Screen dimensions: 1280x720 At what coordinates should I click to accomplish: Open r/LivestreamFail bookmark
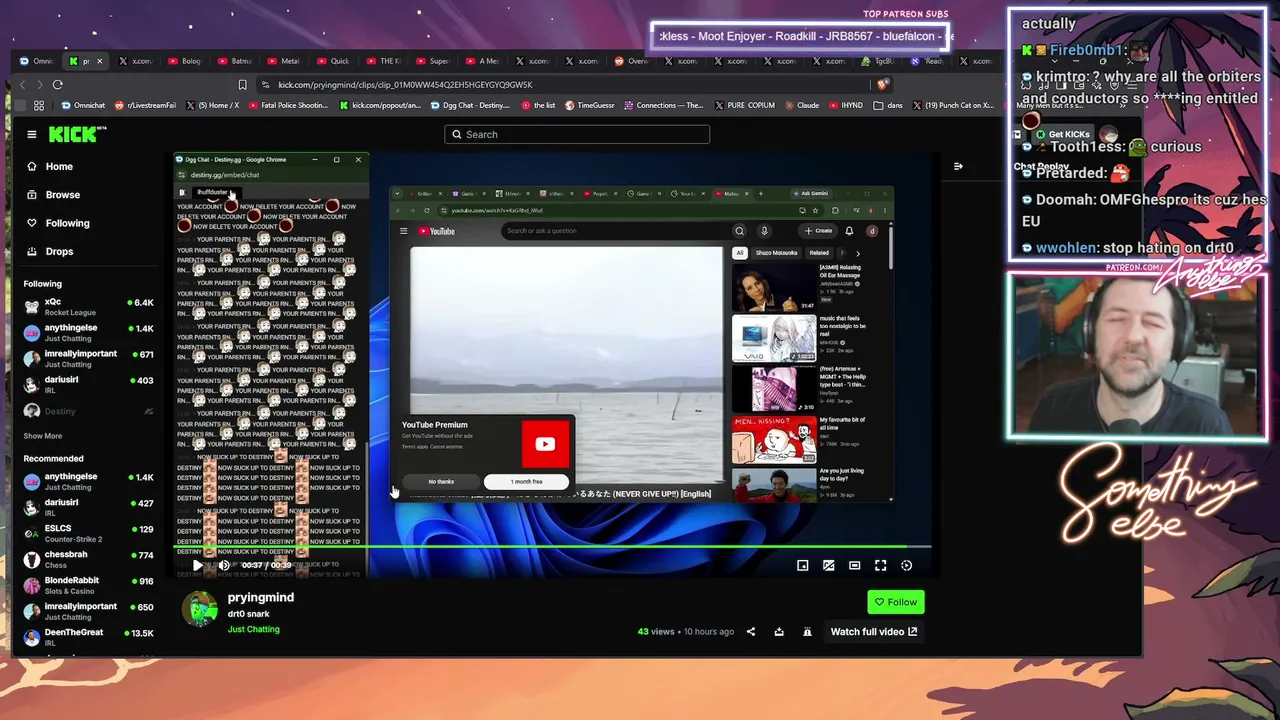coord(146,105)
